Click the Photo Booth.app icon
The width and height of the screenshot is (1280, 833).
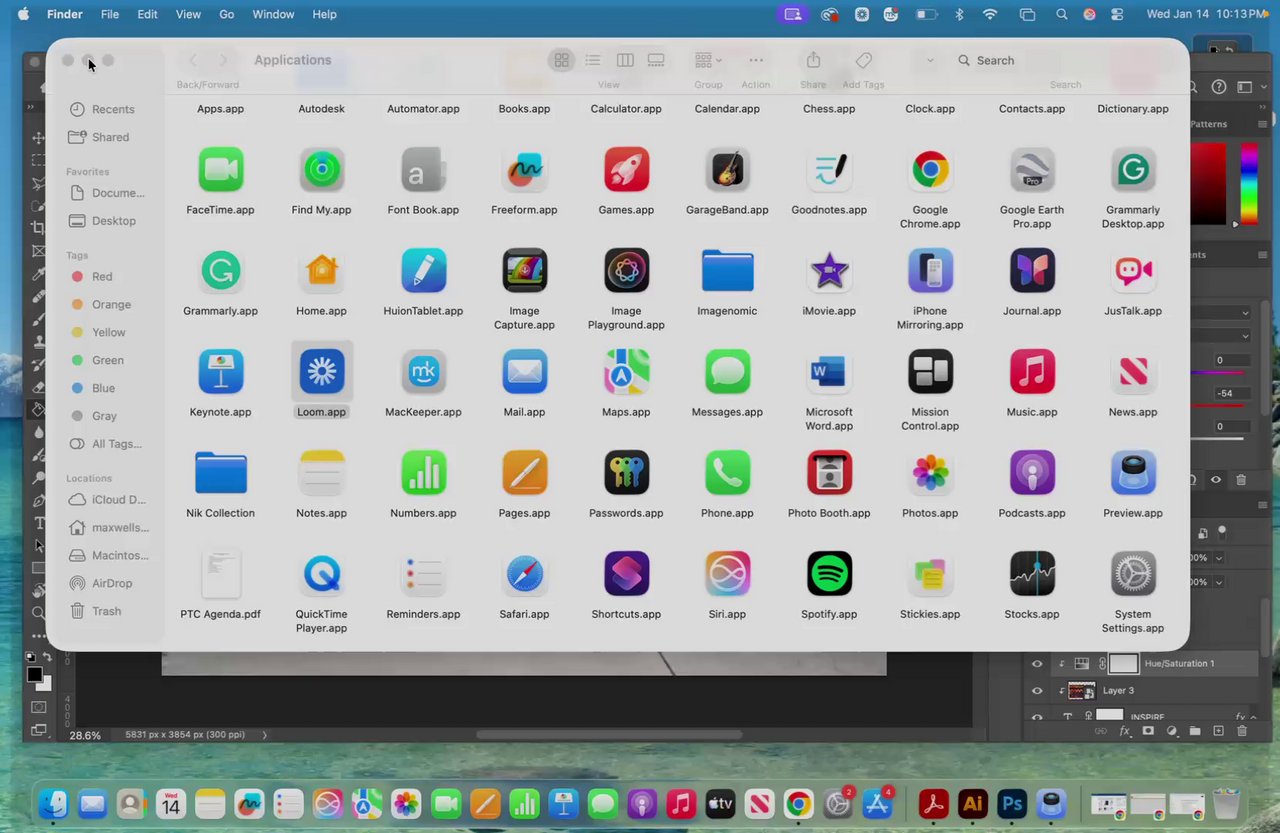829,473
